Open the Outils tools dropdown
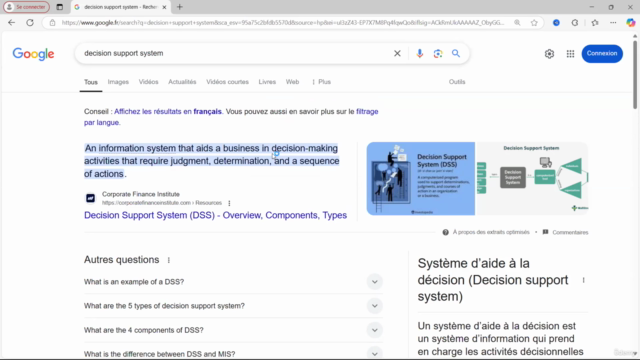 click(x=457, y=82)
